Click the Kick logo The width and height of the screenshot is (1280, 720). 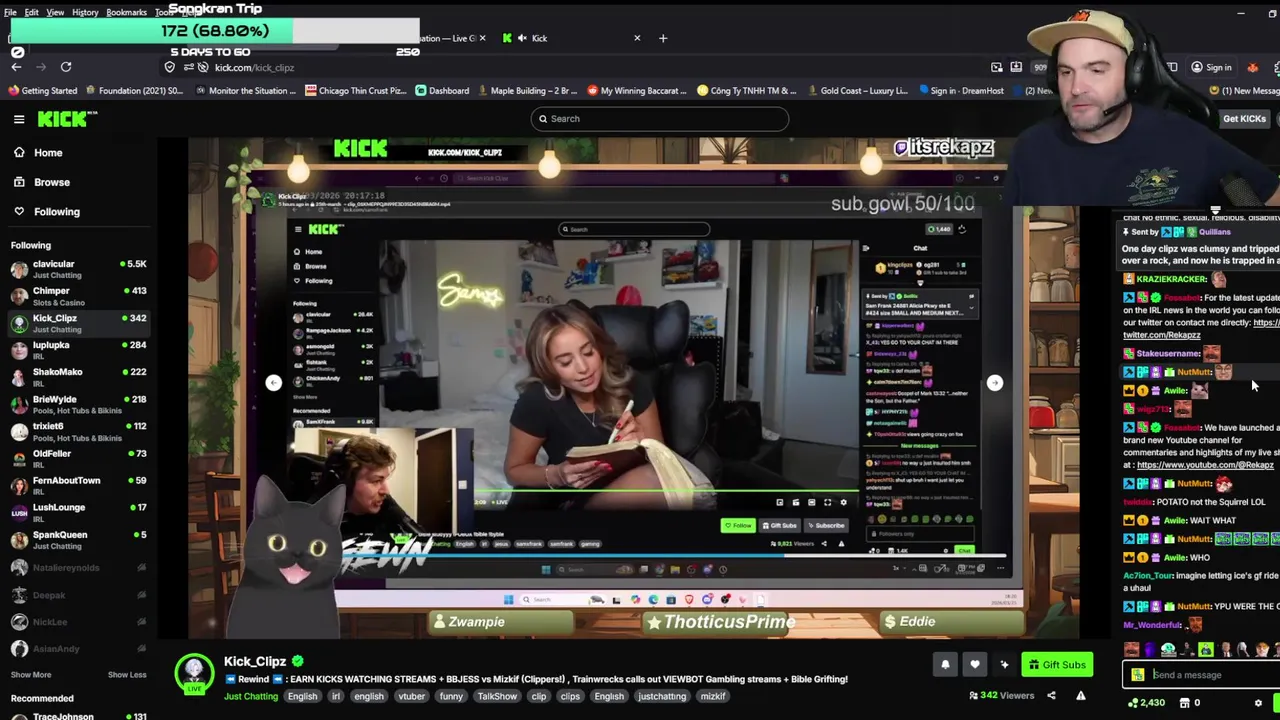[x=68, y=119]
